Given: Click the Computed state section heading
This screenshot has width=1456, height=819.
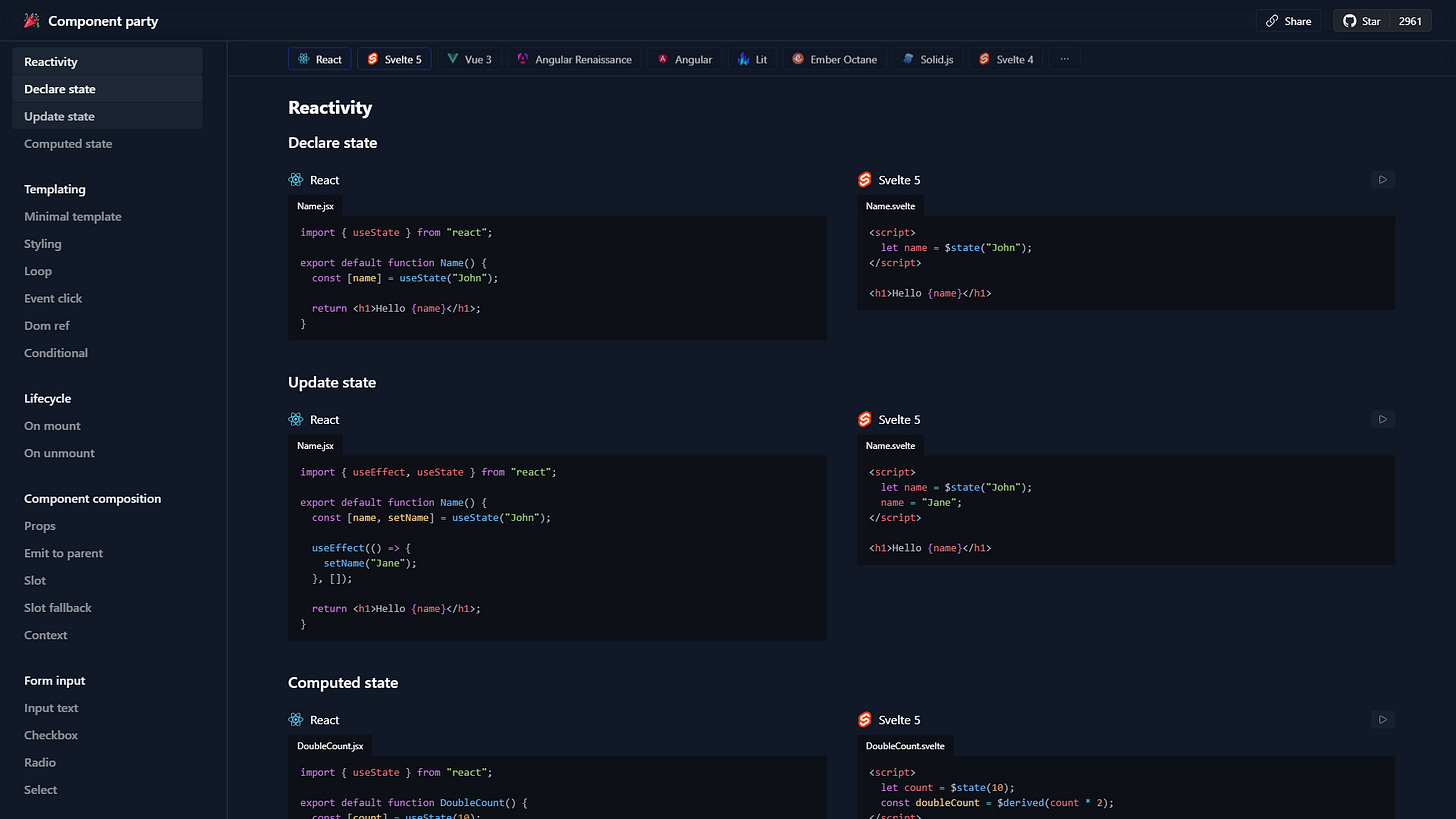Looking at the screenshot, I should click(x=343, y=683).
